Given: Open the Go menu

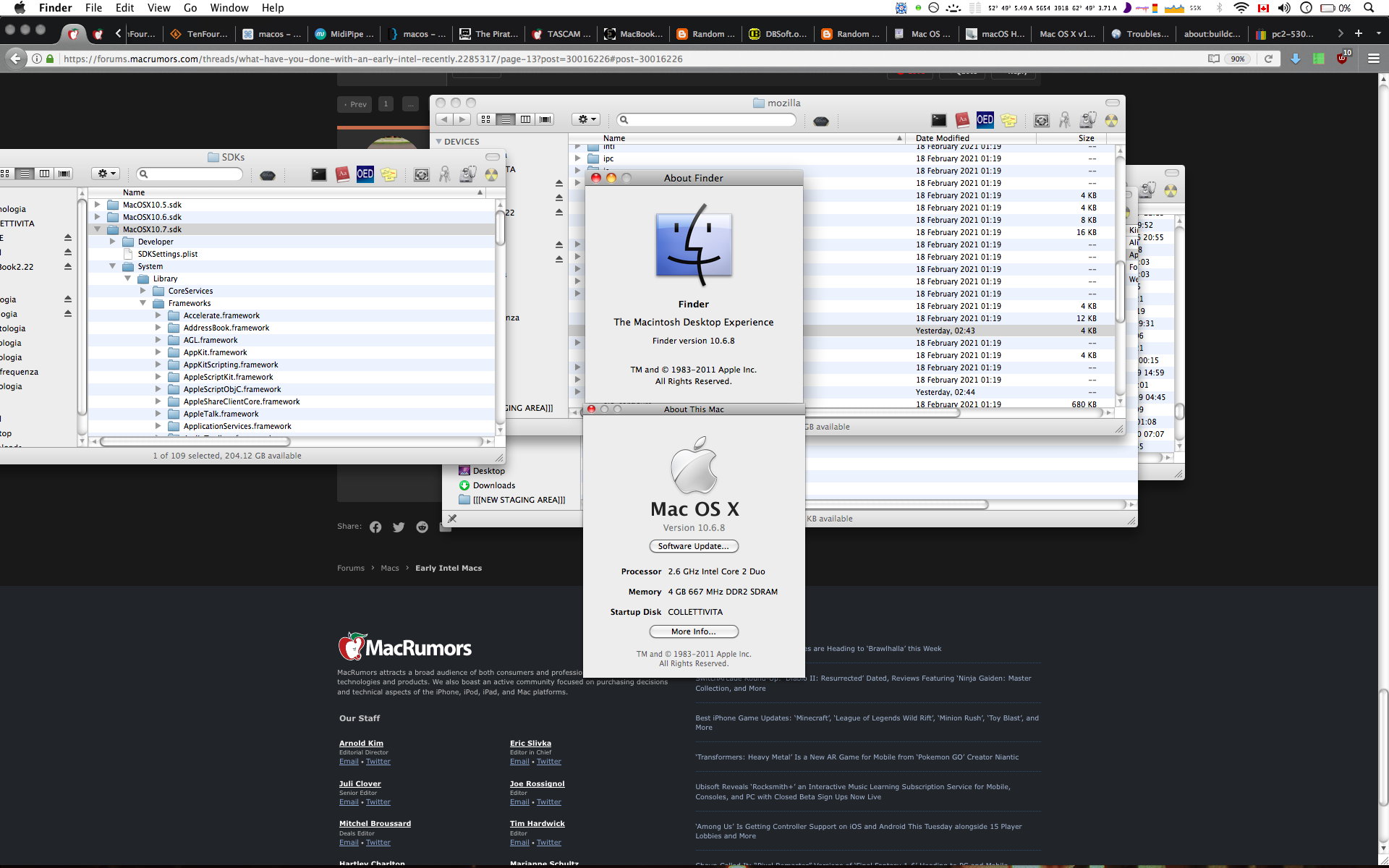Looking at the screenshot, I should click(190, 8).
